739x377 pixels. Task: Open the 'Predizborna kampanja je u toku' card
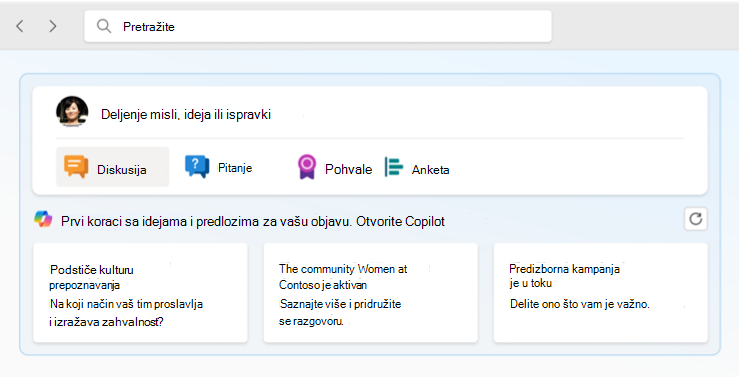pos(600,293)
